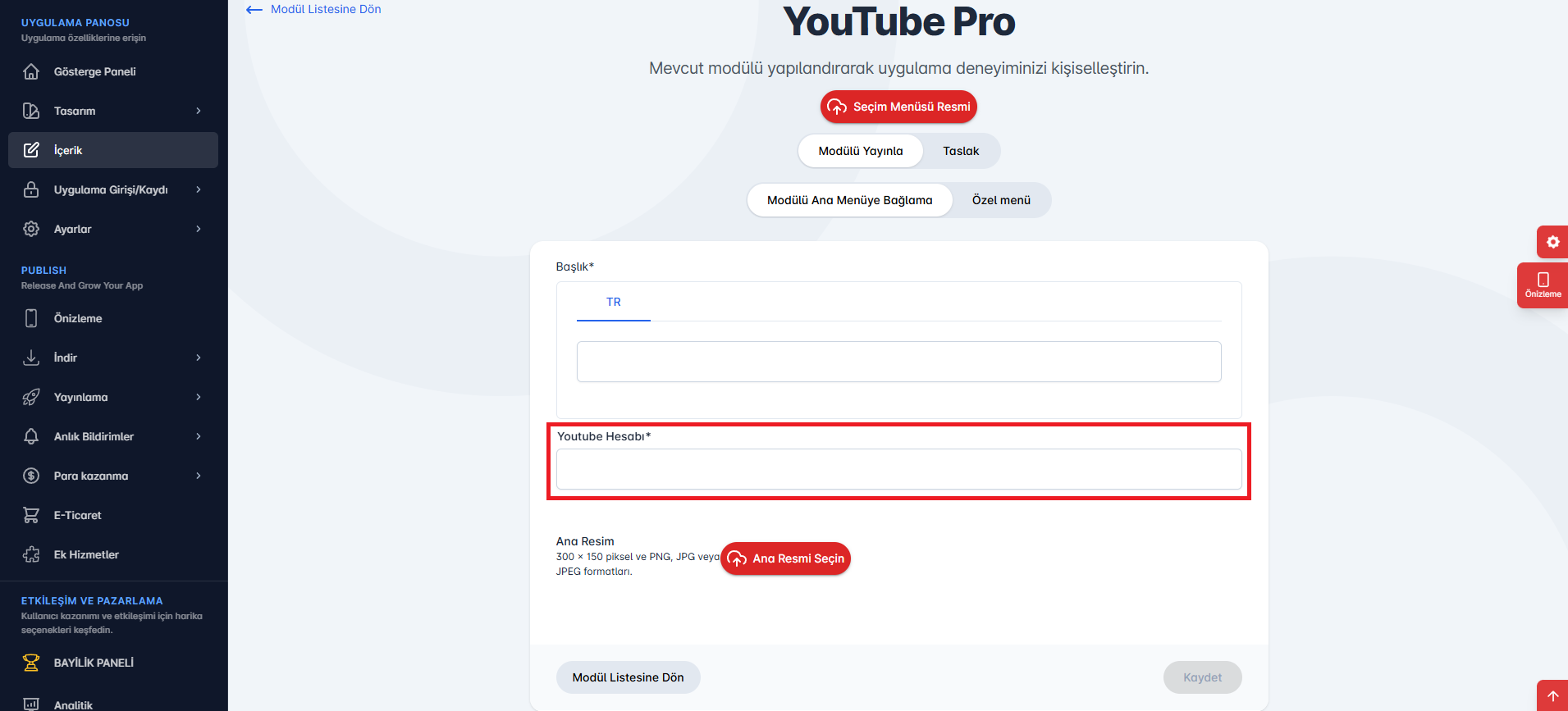
Task: Click the E-Ticaret cart icon
Action: [31, 515]
